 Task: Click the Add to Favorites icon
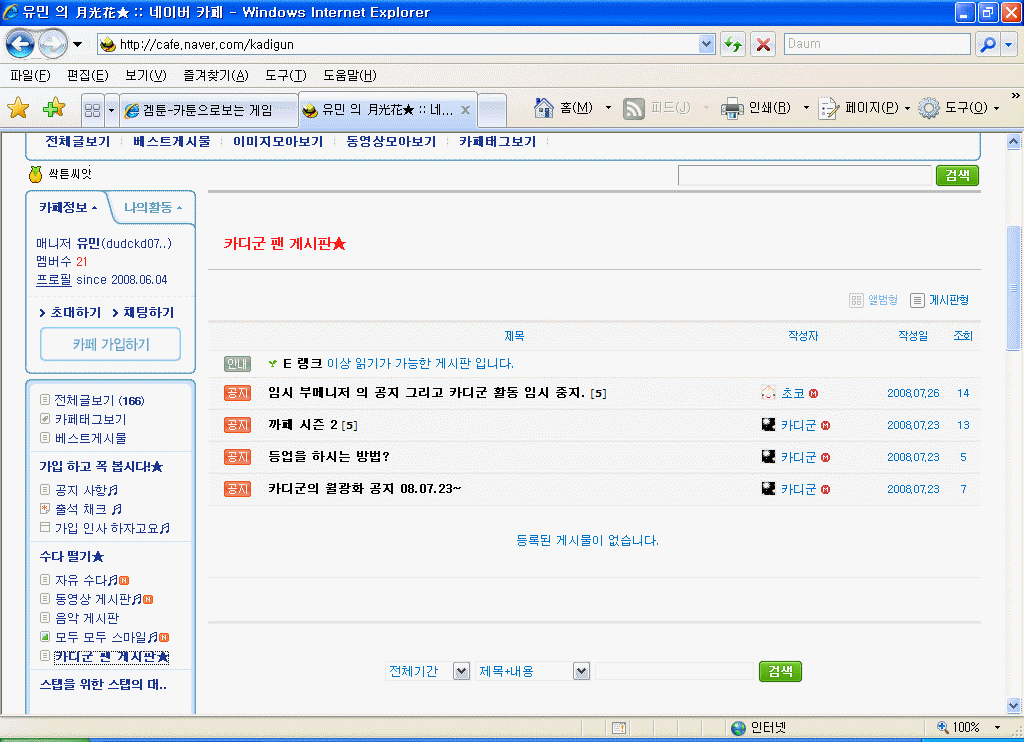coord(54,108)
